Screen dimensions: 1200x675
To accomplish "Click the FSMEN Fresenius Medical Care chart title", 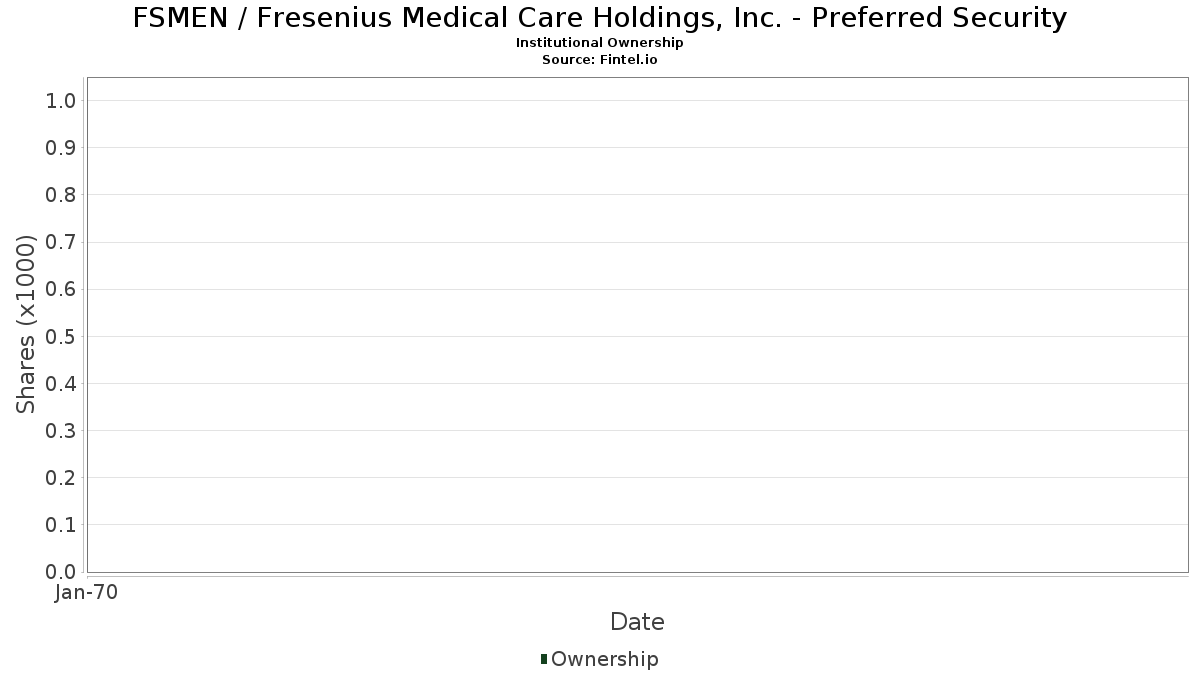I will 599,18.
